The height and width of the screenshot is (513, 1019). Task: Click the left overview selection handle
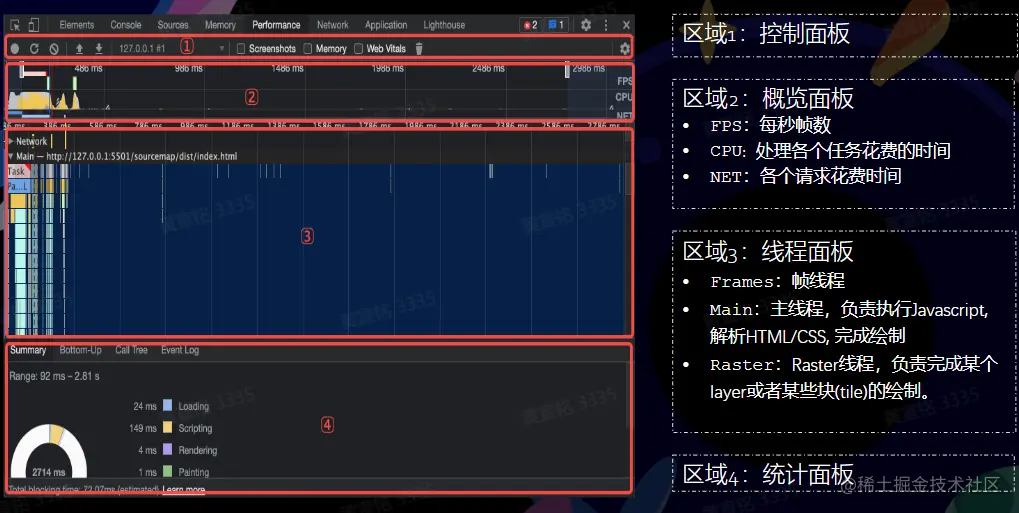point(22,70)
